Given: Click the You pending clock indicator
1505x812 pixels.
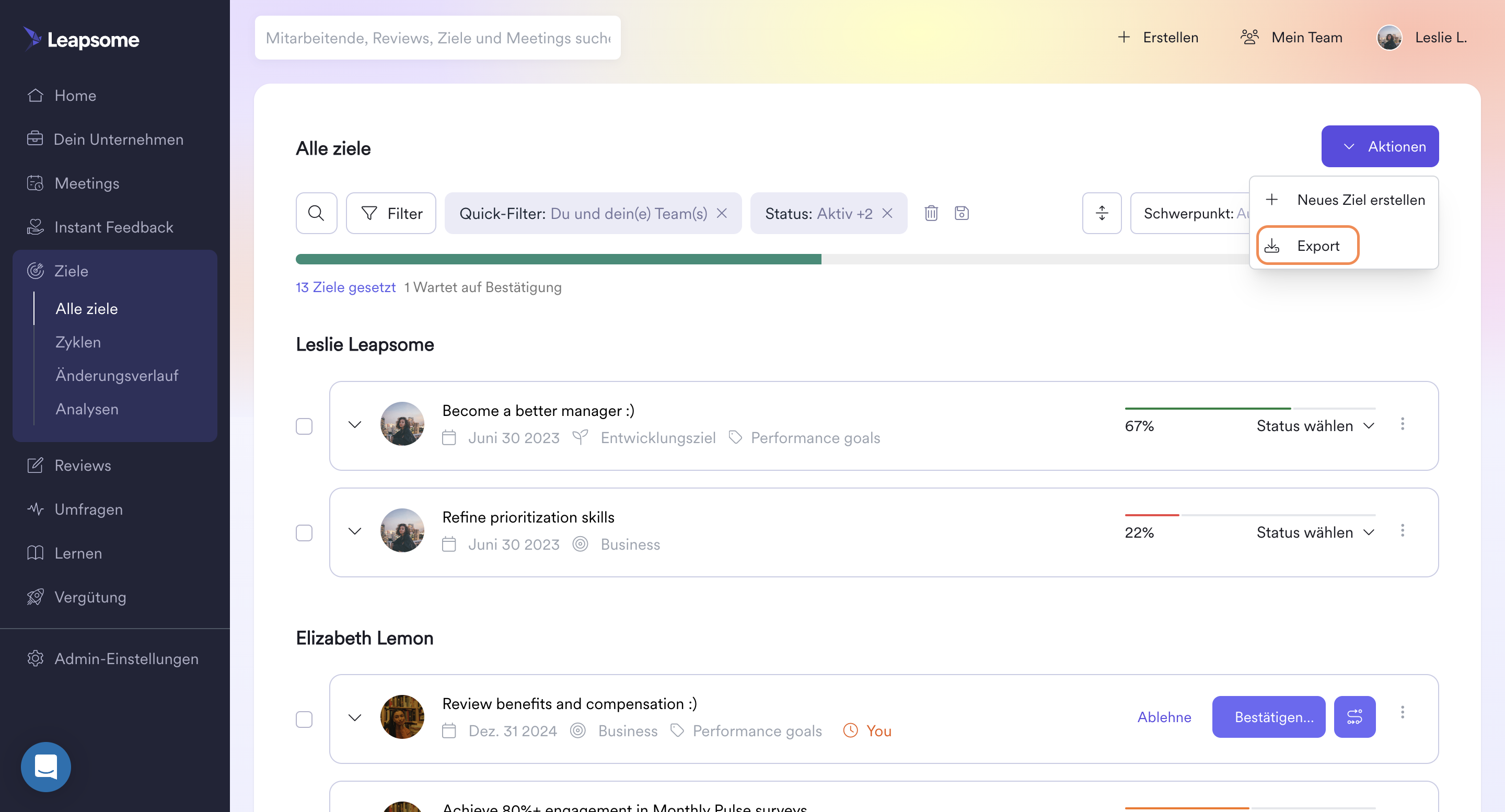Looking at the screenshot, I should 867,730.
